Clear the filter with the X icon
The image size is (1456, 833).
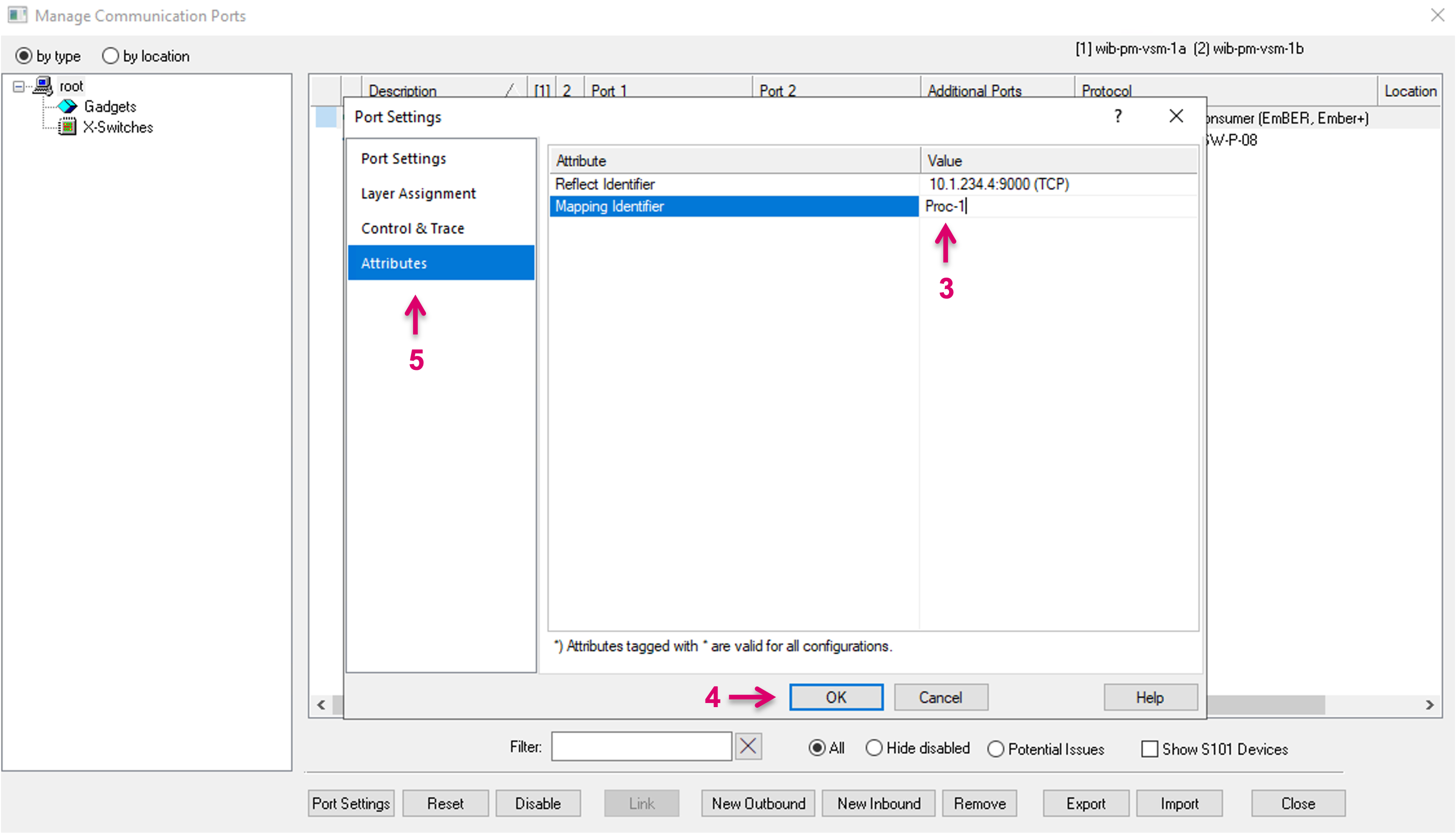[748, 746]
